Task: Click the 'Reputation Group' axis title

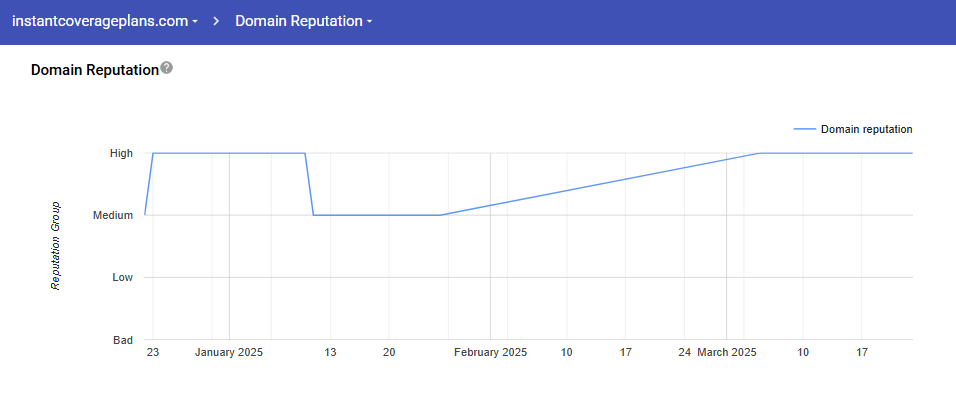Action: (56, 246)
